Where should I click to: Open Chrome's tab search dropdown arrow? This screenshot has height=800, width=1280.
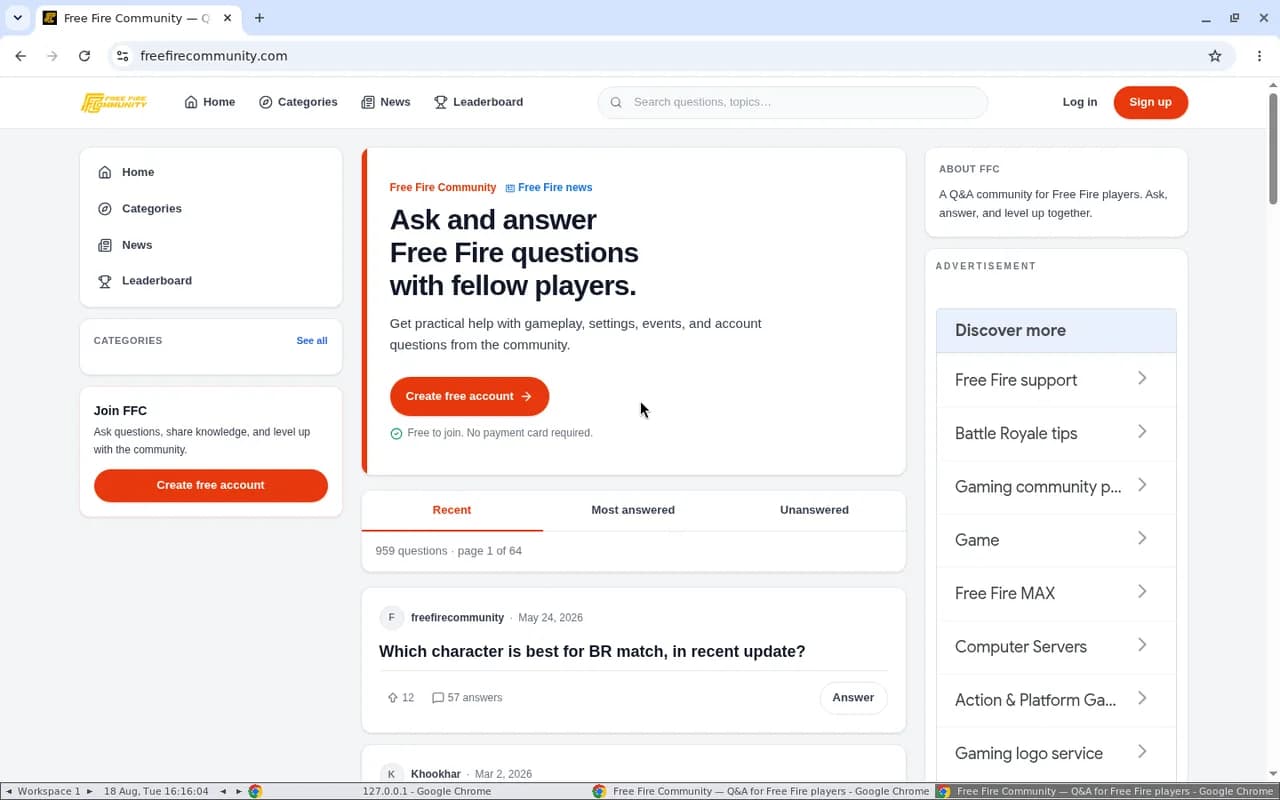tap(17, 18)
